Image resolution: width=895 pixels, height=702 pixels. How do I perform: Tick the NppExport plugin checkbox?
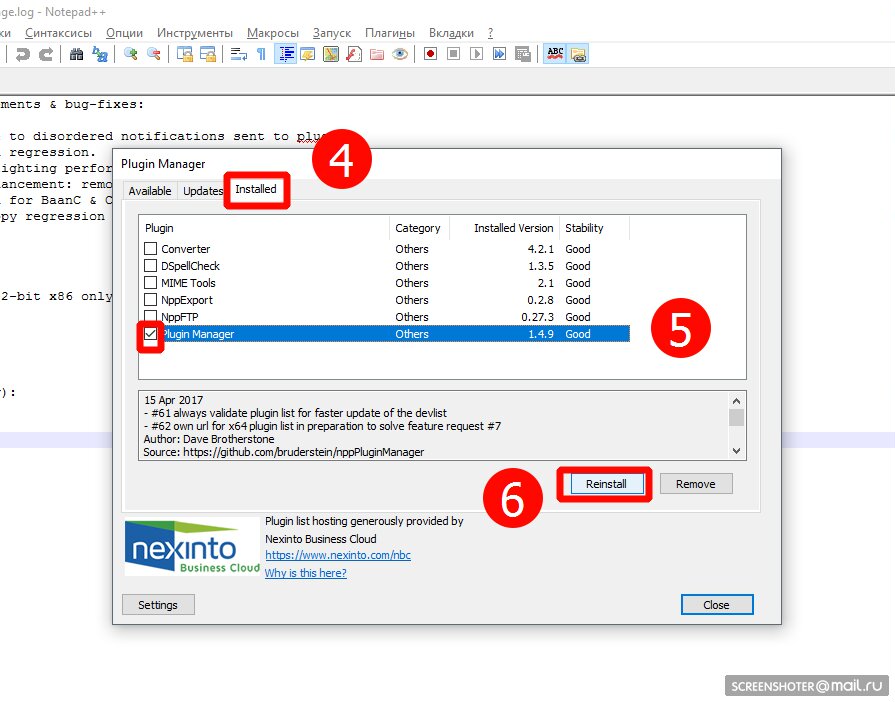pyautogui.click(x=151, y=300)
